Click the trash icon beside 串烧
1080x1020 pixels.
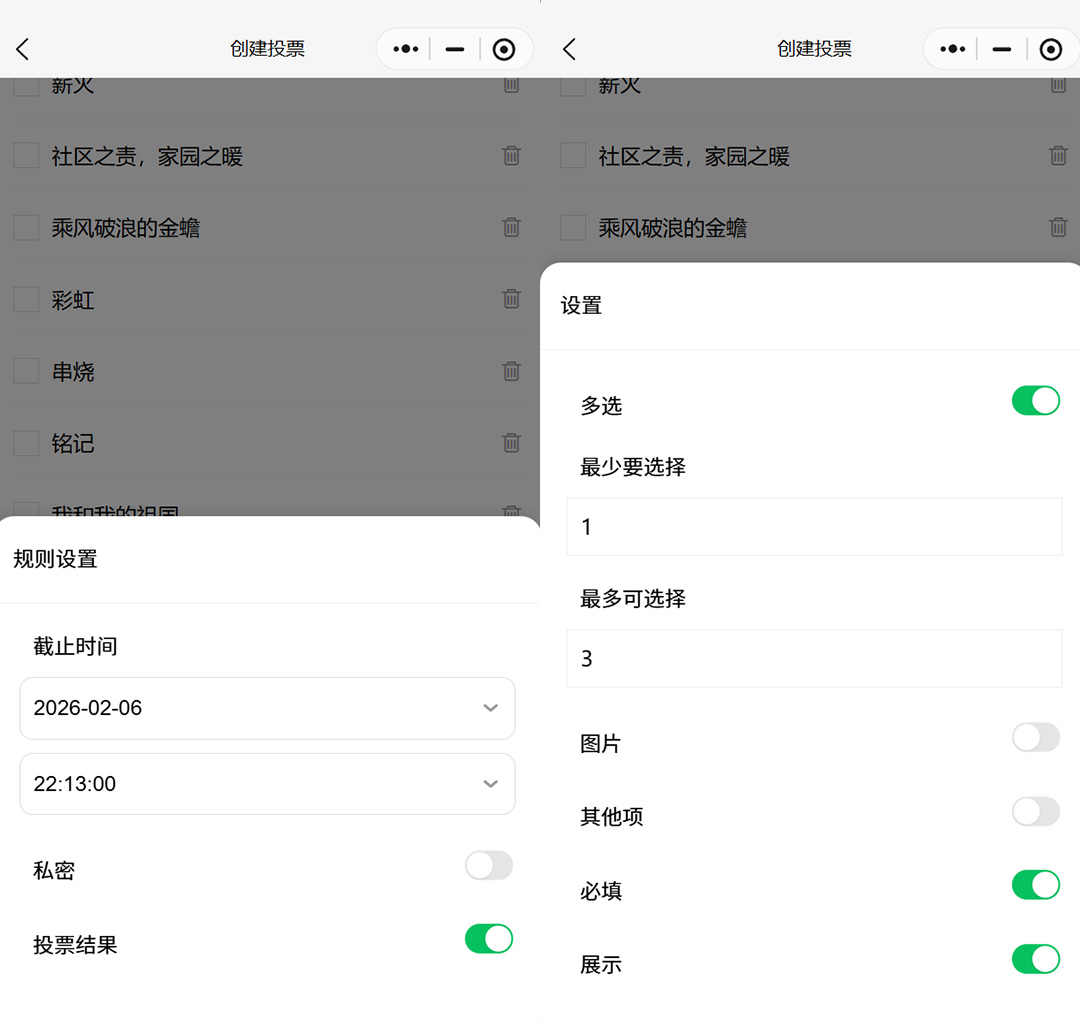click(511, 371)
